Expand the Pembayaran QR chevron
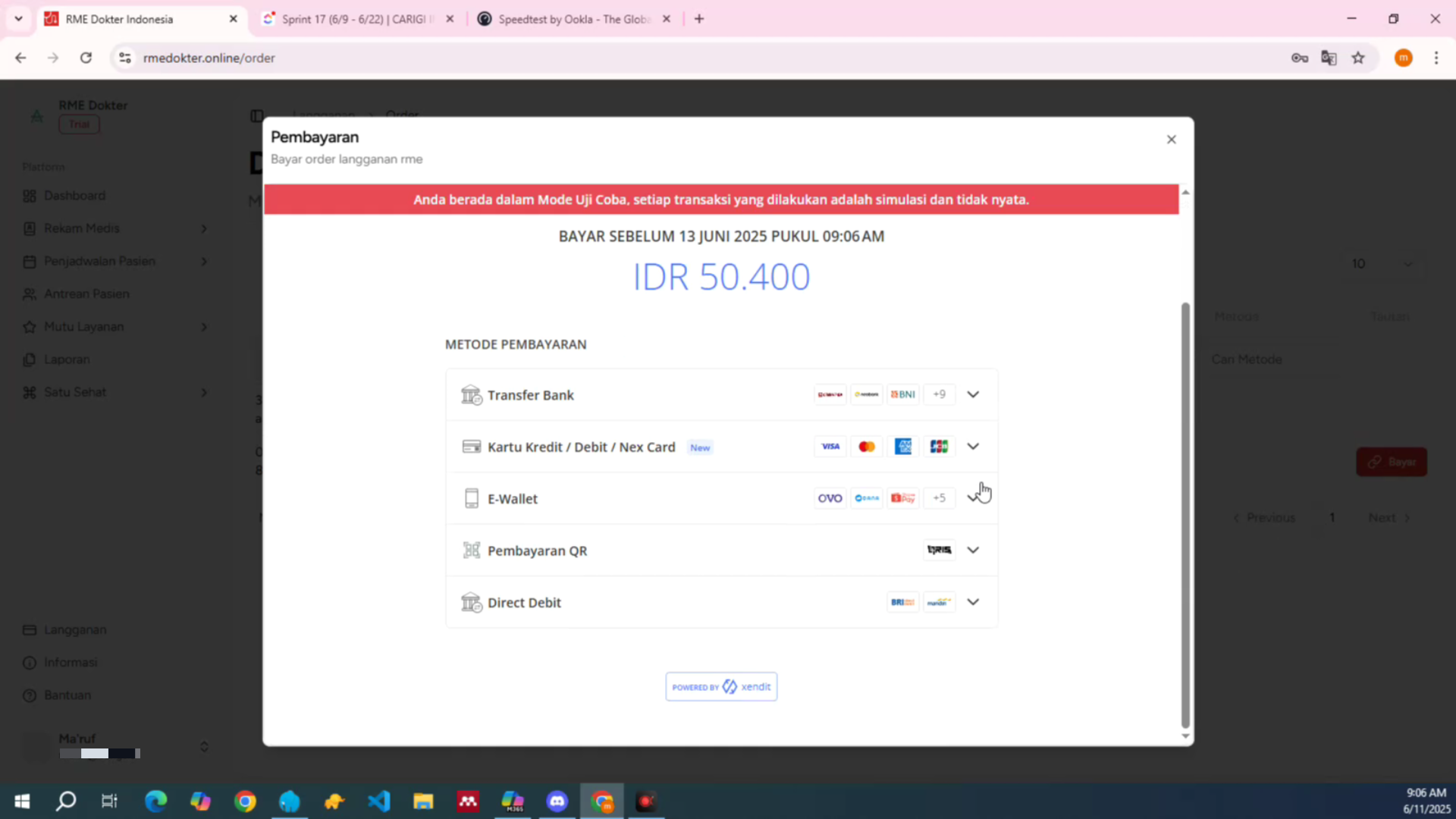Image resolution: width=1456 pixels, height=819 pixels. (973, 550)
